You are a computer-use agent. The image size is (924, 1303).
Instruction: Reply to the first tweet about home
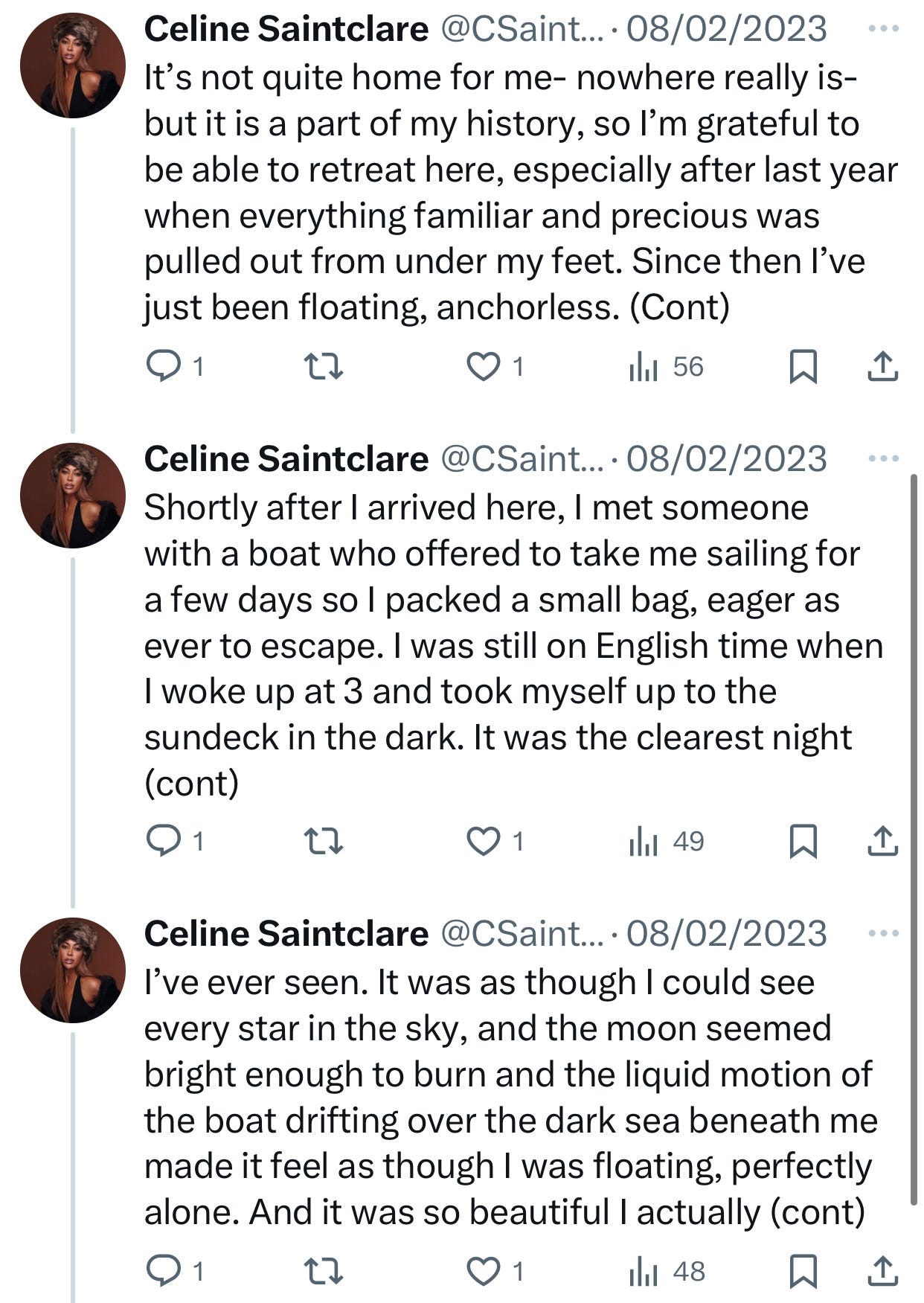163,366
